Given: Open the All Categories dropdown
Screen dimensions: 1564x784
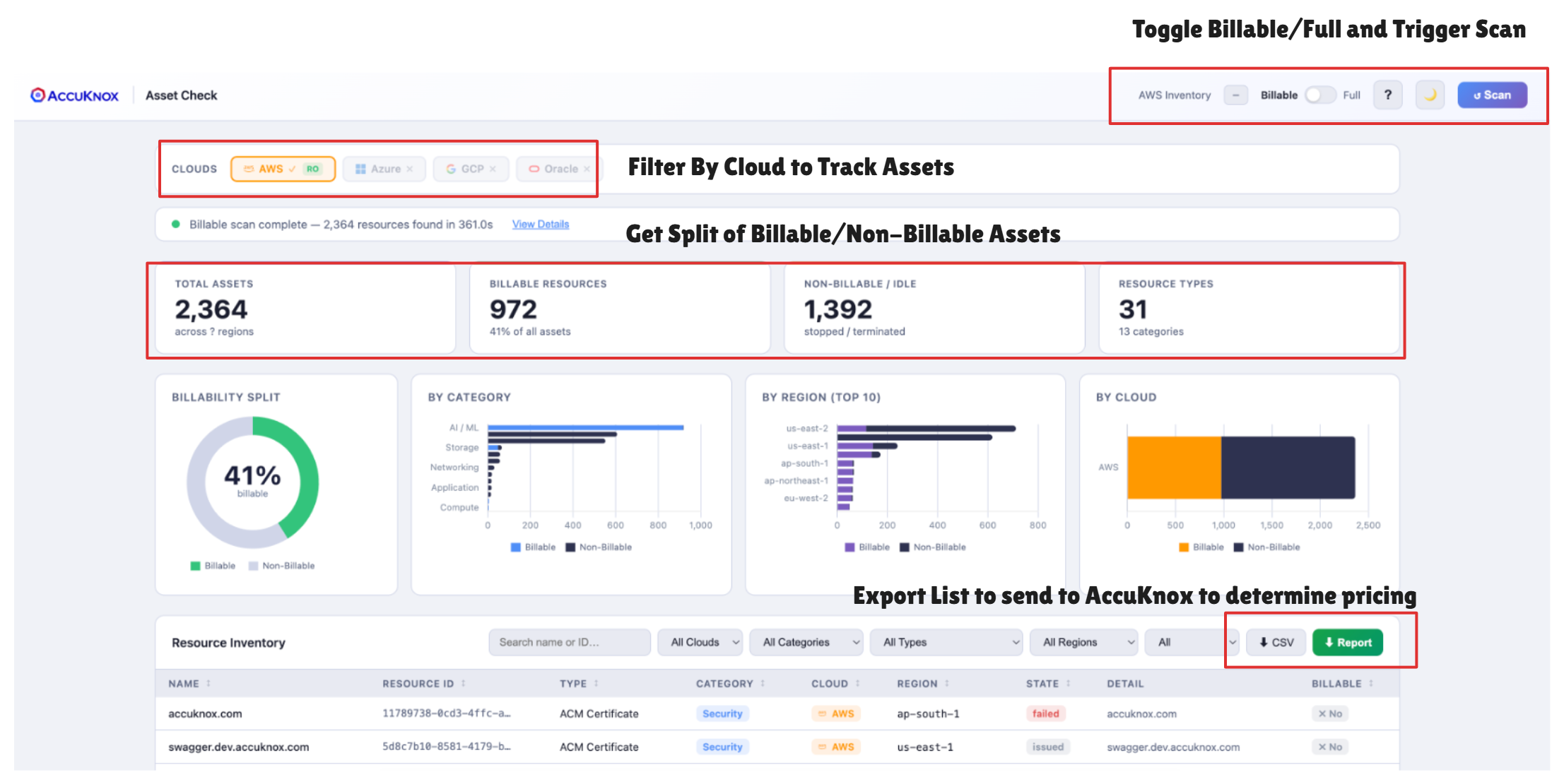Looking at the screenshot, I should [x=806, y=642].
